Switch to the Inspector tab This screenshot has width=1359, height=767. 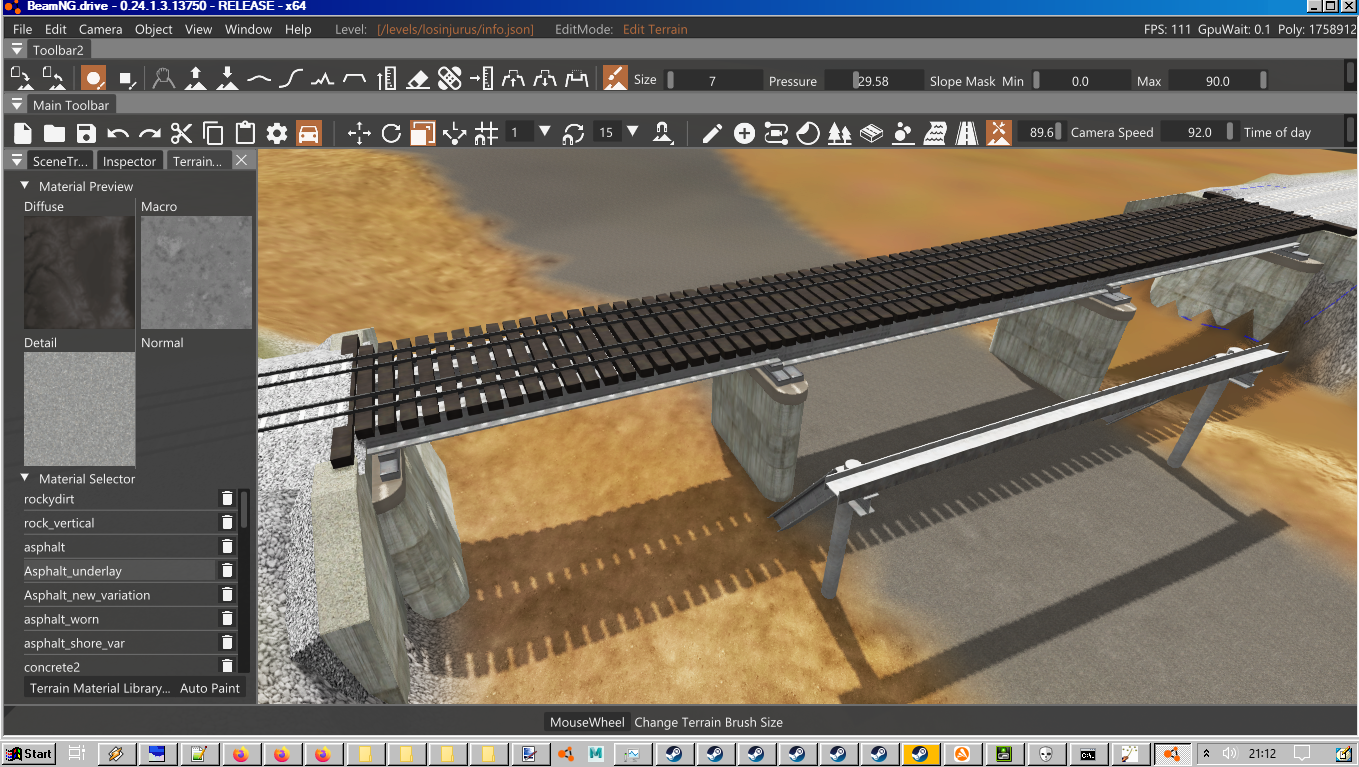[129, 161]
